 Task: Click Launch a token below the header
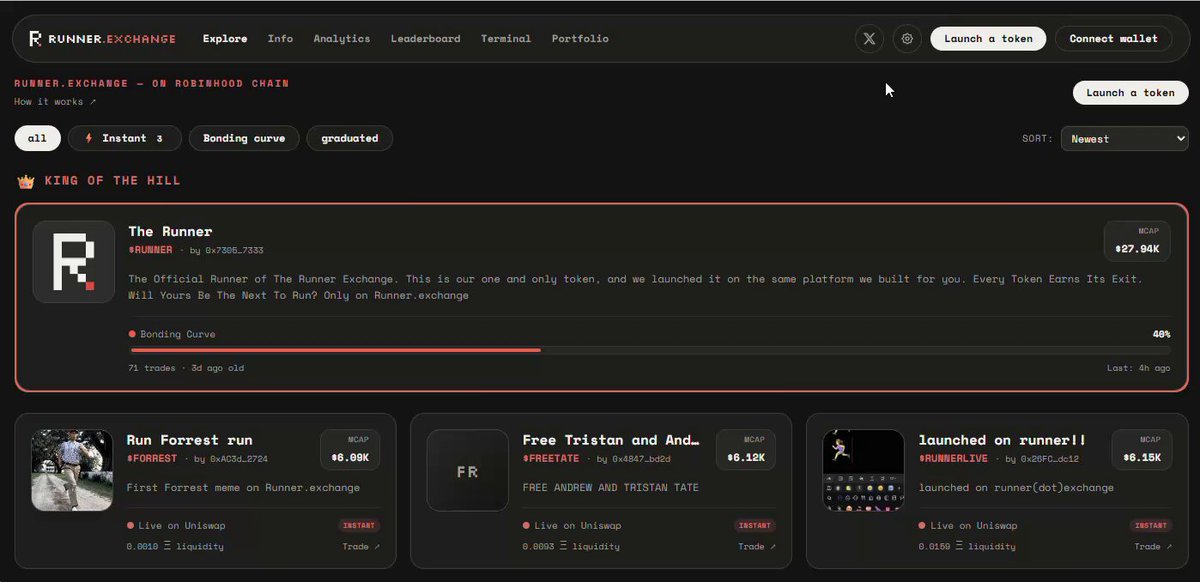[x=1131, y=93]
